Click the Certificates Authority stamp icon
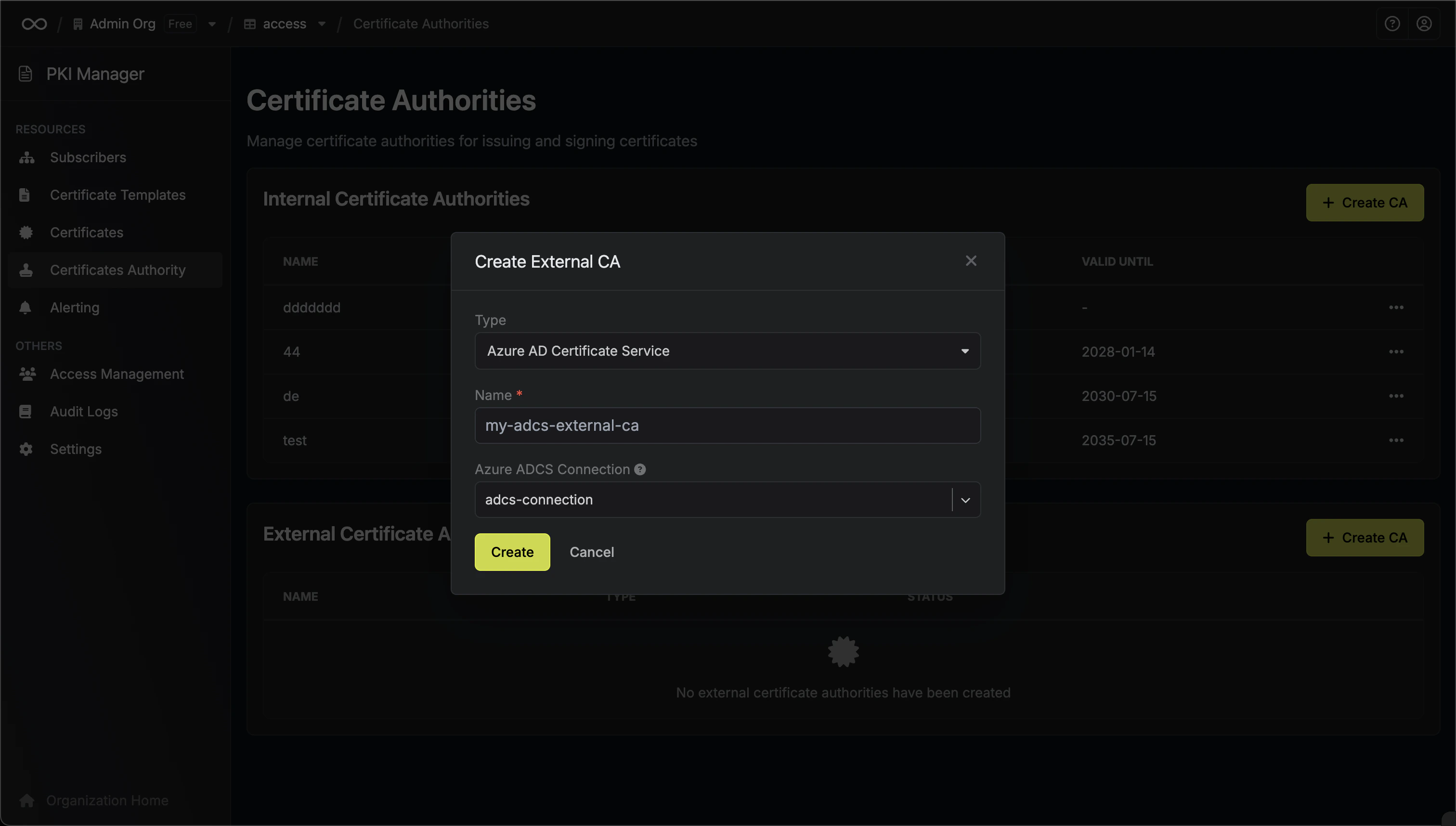Image resolution: width=1456 pixels, height=826 pixels. 26,270
